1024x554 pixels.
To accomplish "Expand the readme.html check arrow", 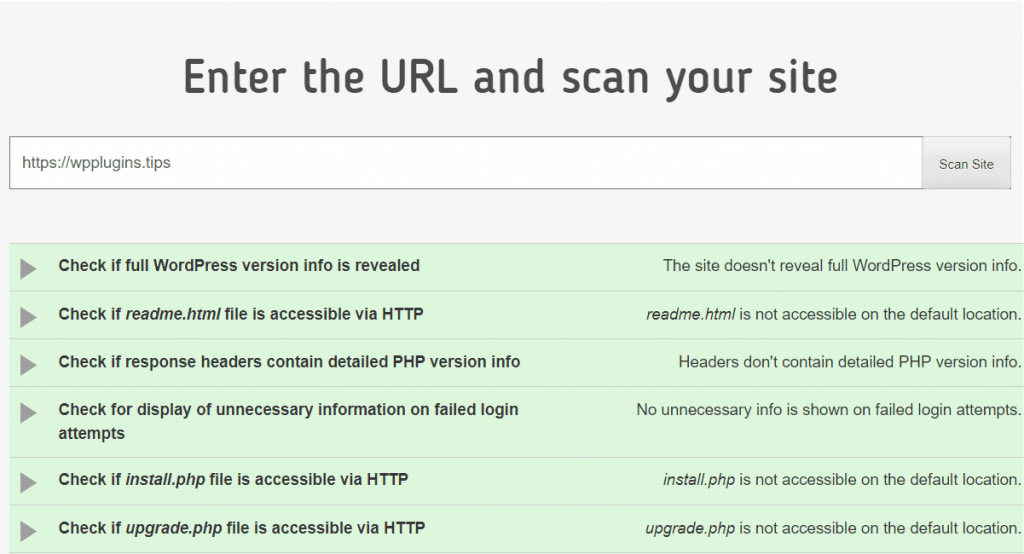I will coord(28,316).
